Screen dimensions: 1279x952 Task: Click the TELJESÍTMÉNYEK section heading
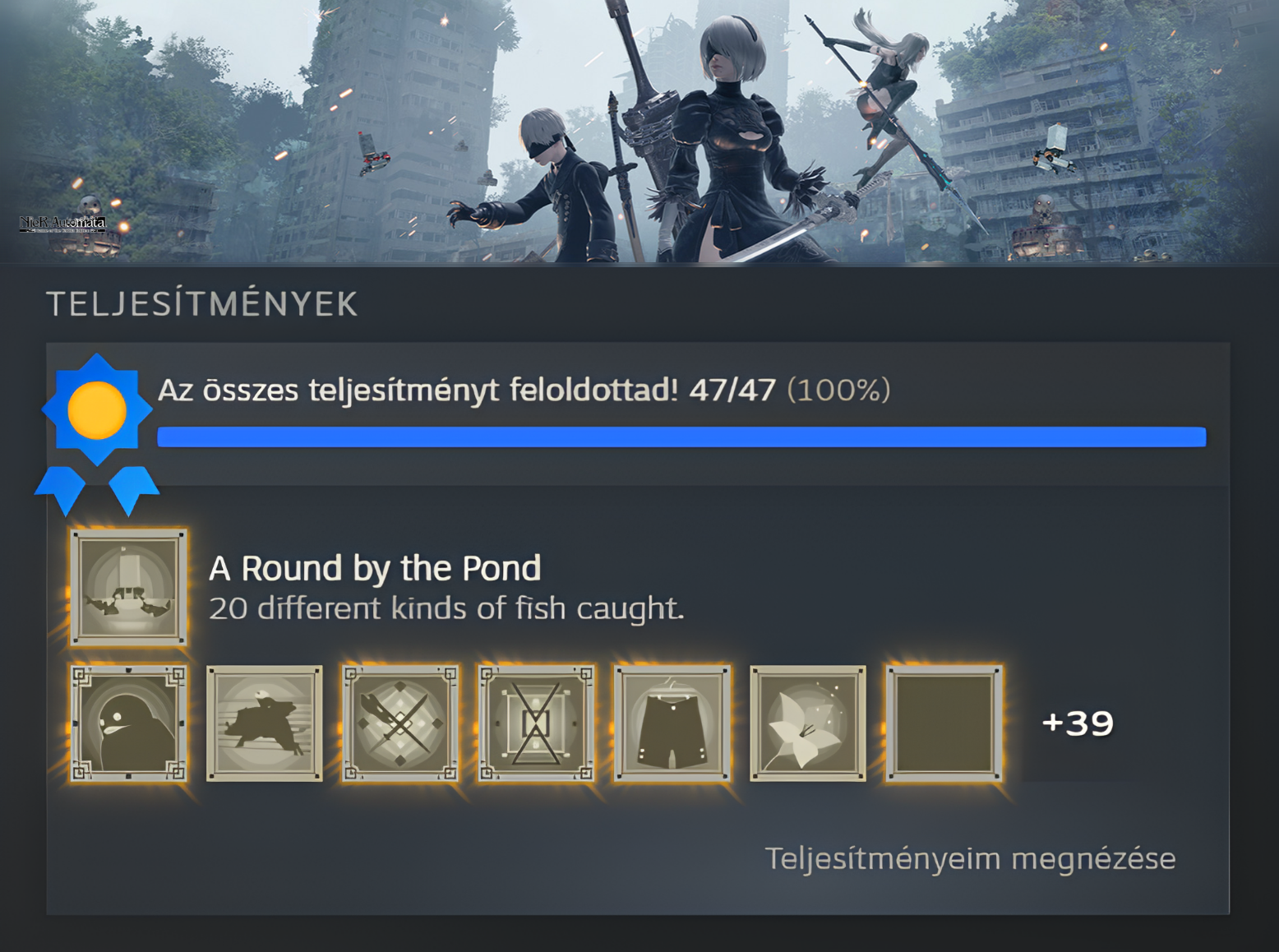[x=202, y=304]
